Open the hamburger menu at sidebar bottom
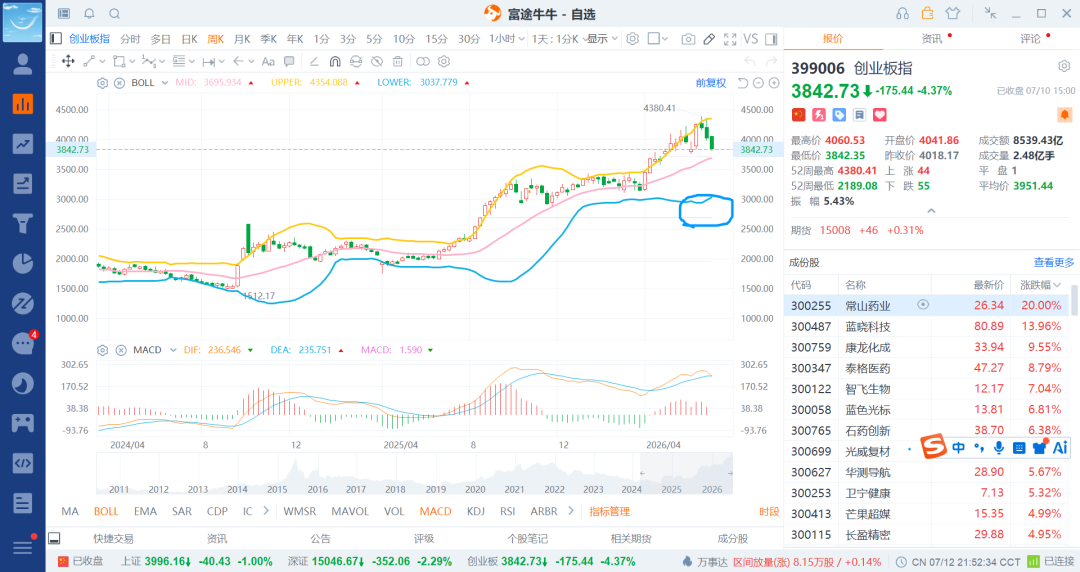Viewport: 1080px width, 572px height. tap(23, 547)
